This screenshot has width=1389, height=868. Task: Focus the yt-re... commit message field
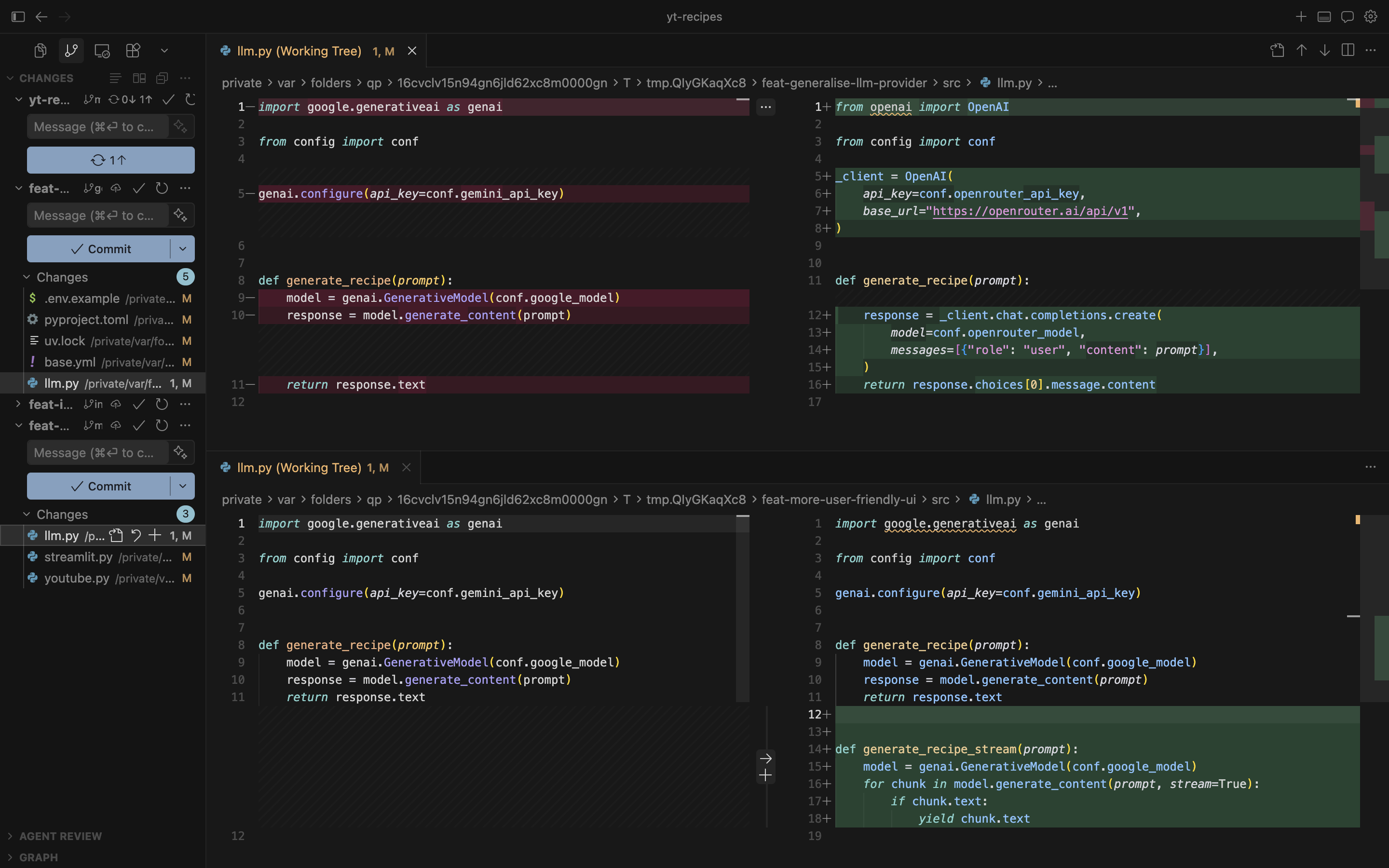[x=97, y=127]
